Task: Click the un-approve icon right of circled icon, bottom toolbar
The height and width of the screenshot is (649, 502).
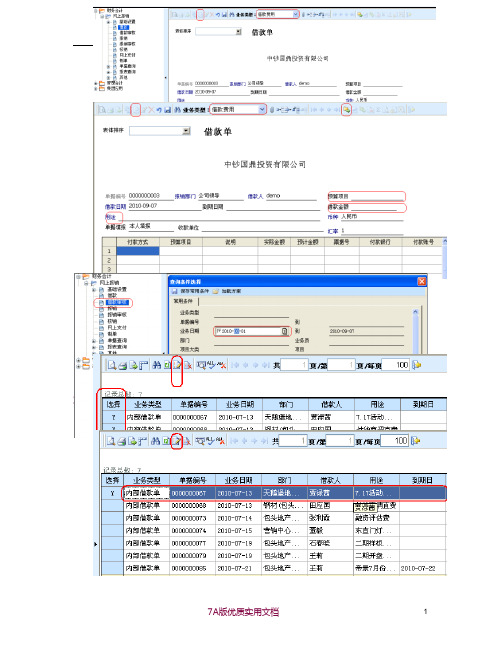Action: [x=187, y=441]
